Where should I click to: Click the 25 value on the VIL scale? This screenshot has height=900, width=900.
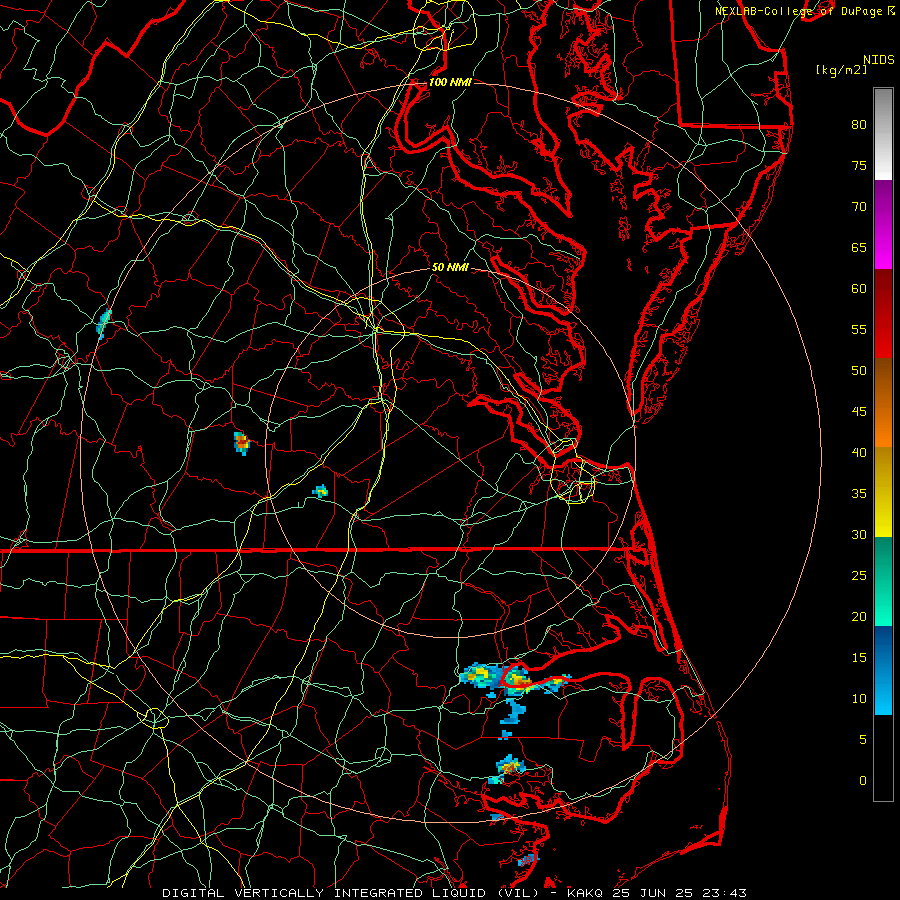(859, 576)
